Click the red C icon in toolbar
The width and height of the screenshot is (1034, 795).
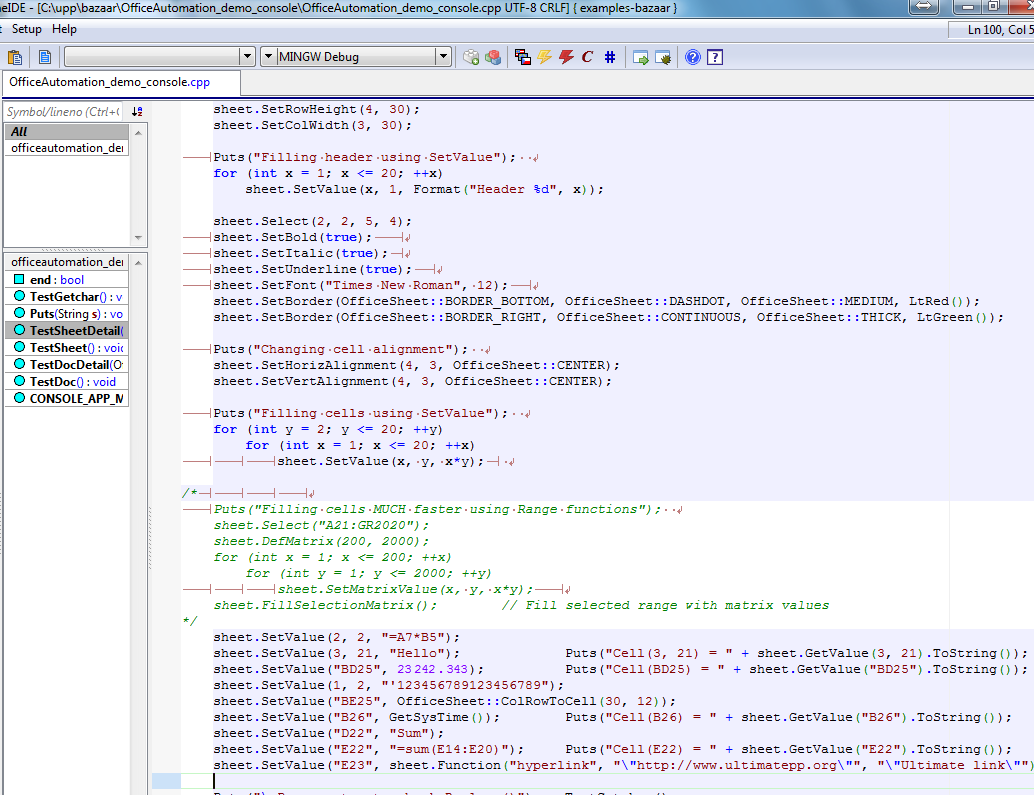[x=588, y=57]
